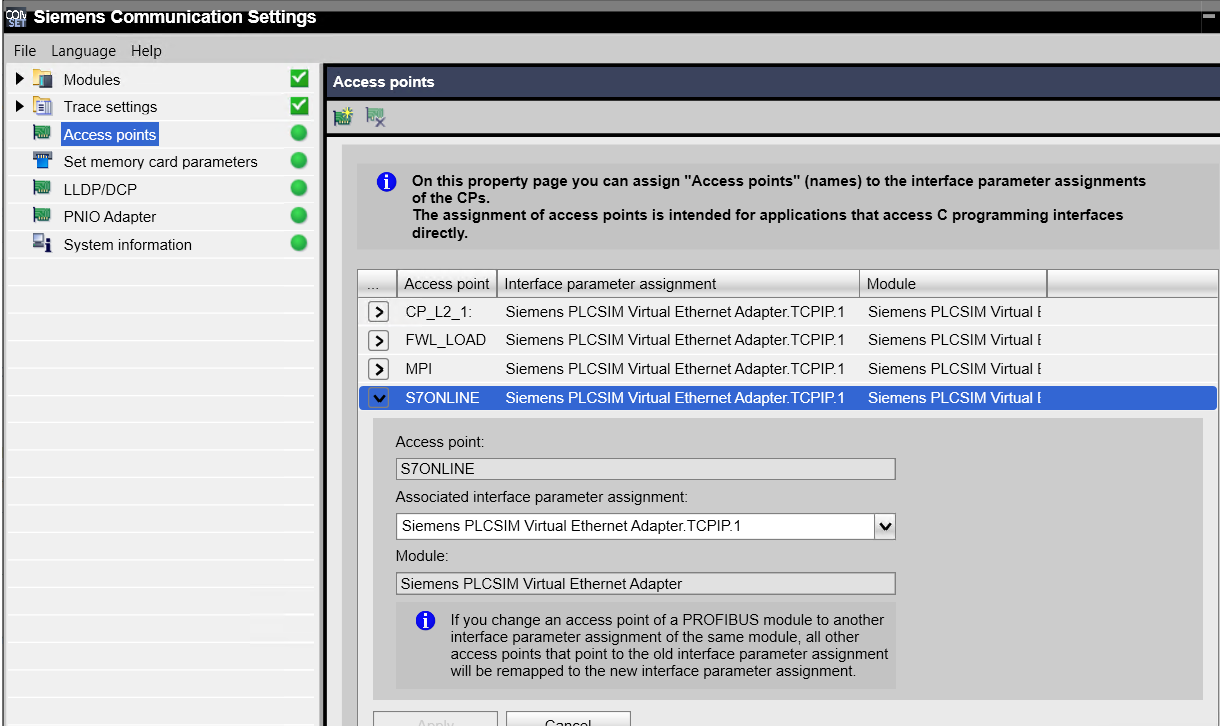Image resolution: width=1220 pixels, height=726 pixels.
Task: Click the green check status for Trace settings
Action: coord(299,105)
